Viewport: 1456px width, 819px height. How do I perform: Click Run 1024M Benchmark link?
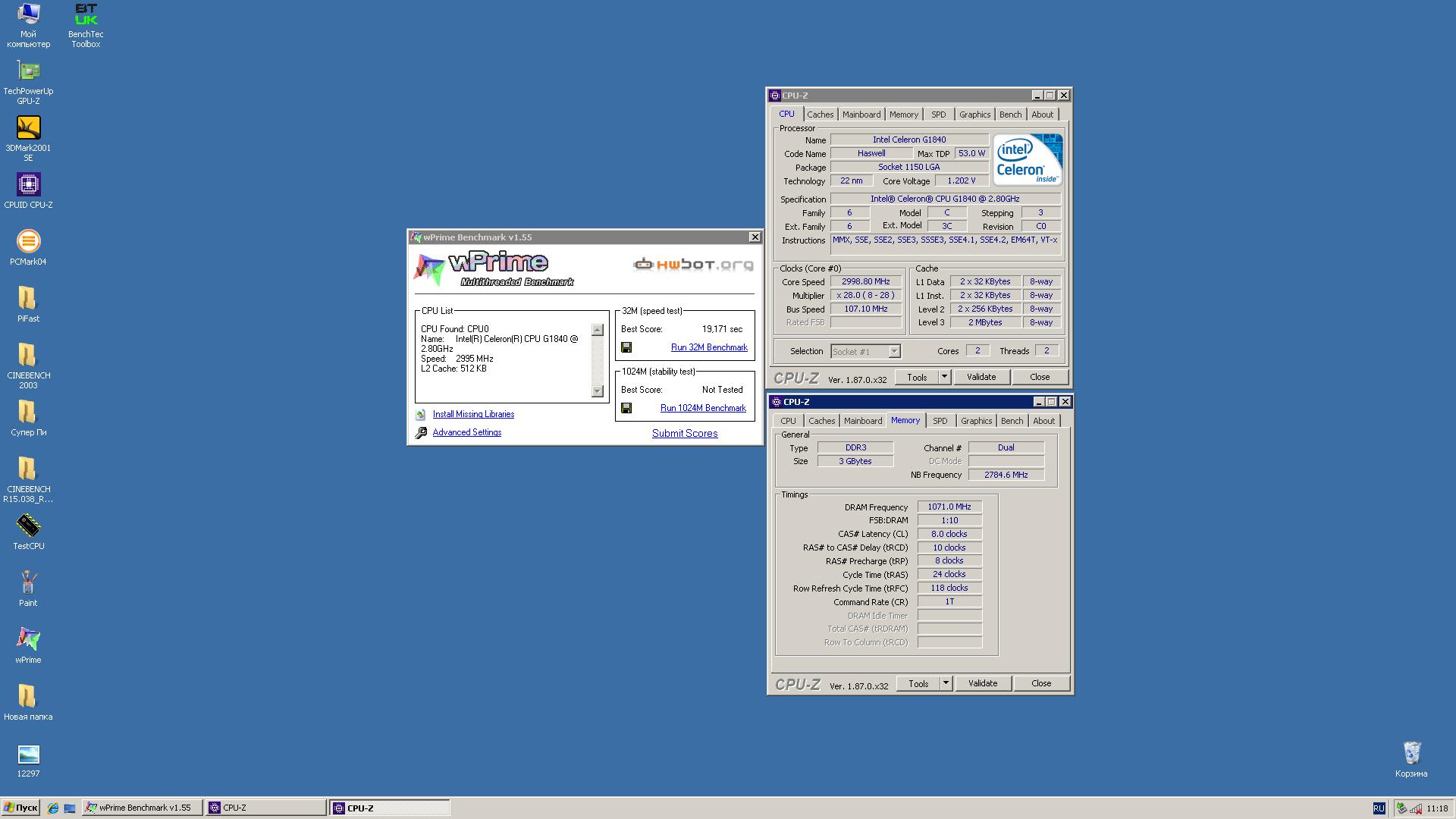pyautogui.click(x=703, y=408)
